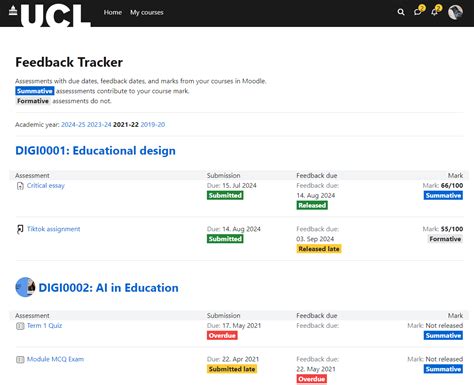Click Submitted badge for Tiktok assignment
Image resolution: width=474 pixels, height=385 pixels.
click(225, 239)
